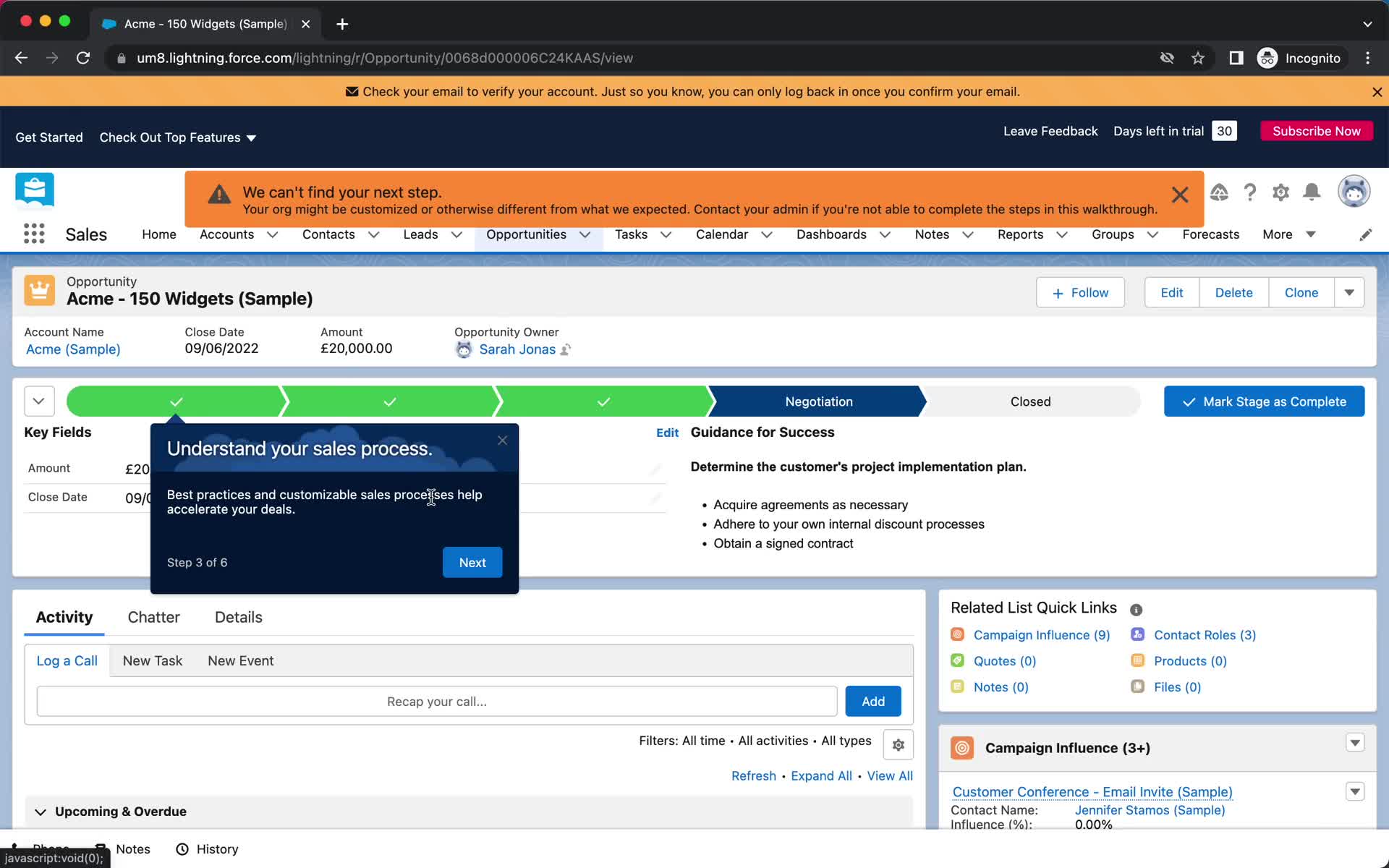The image size is (1389, 868).
Task: Open the user profile avatar
Action: coord(1354,192)
